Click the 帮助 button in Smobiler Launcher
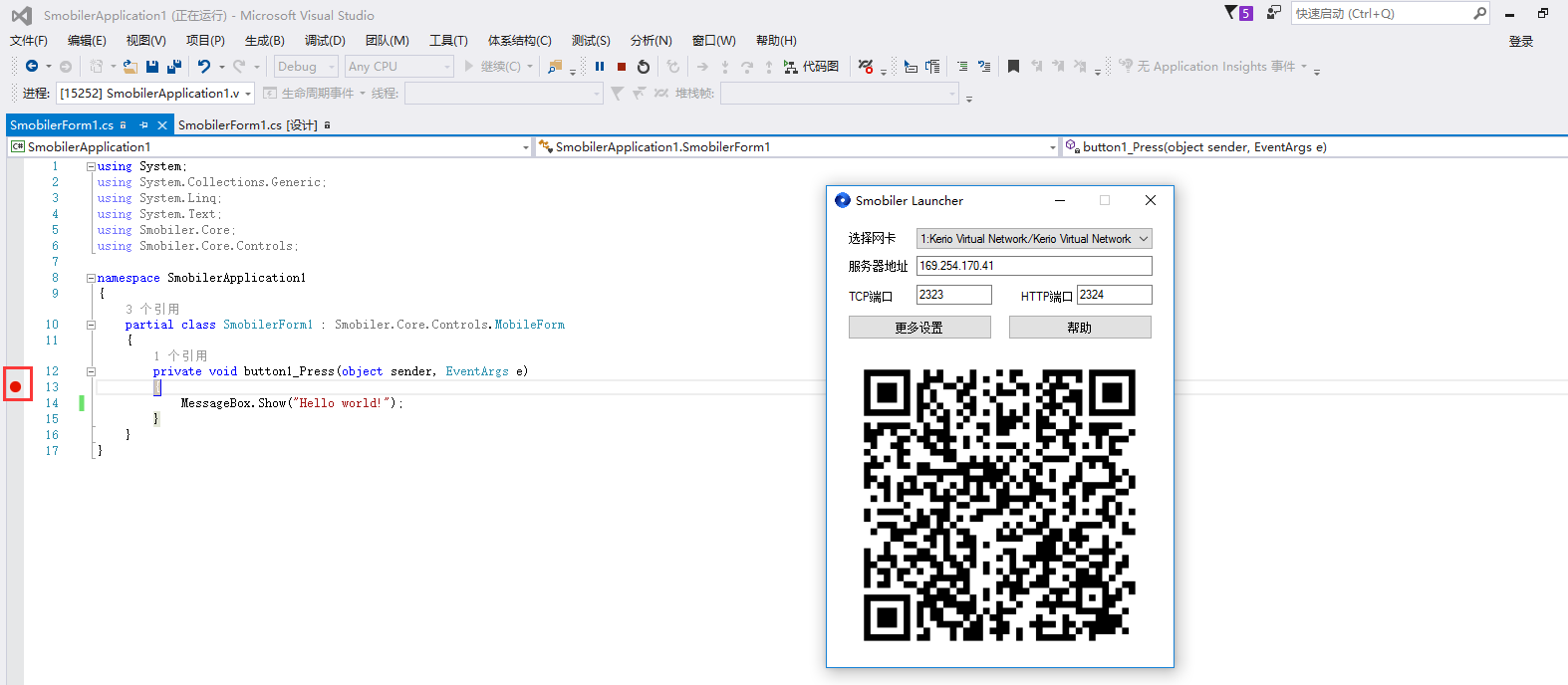Screen dimensions: 1568x685 [x=1080, y=328]
